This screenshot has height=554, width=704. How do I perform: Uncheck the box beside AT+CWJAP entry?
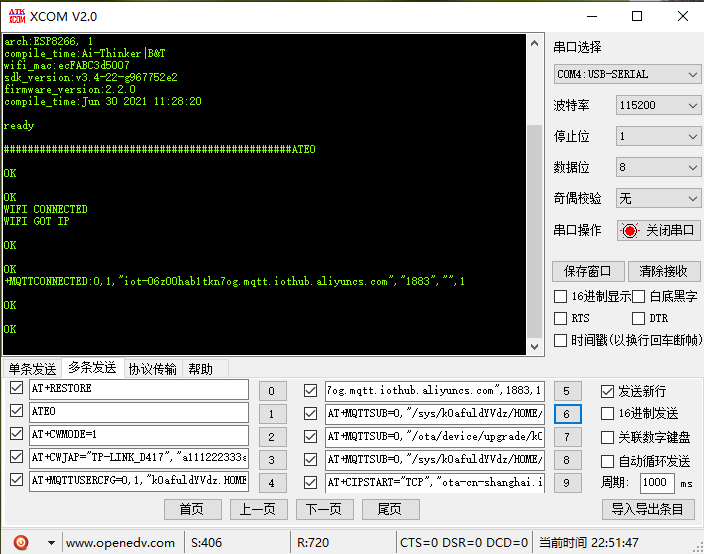click(x=16, y=457)
